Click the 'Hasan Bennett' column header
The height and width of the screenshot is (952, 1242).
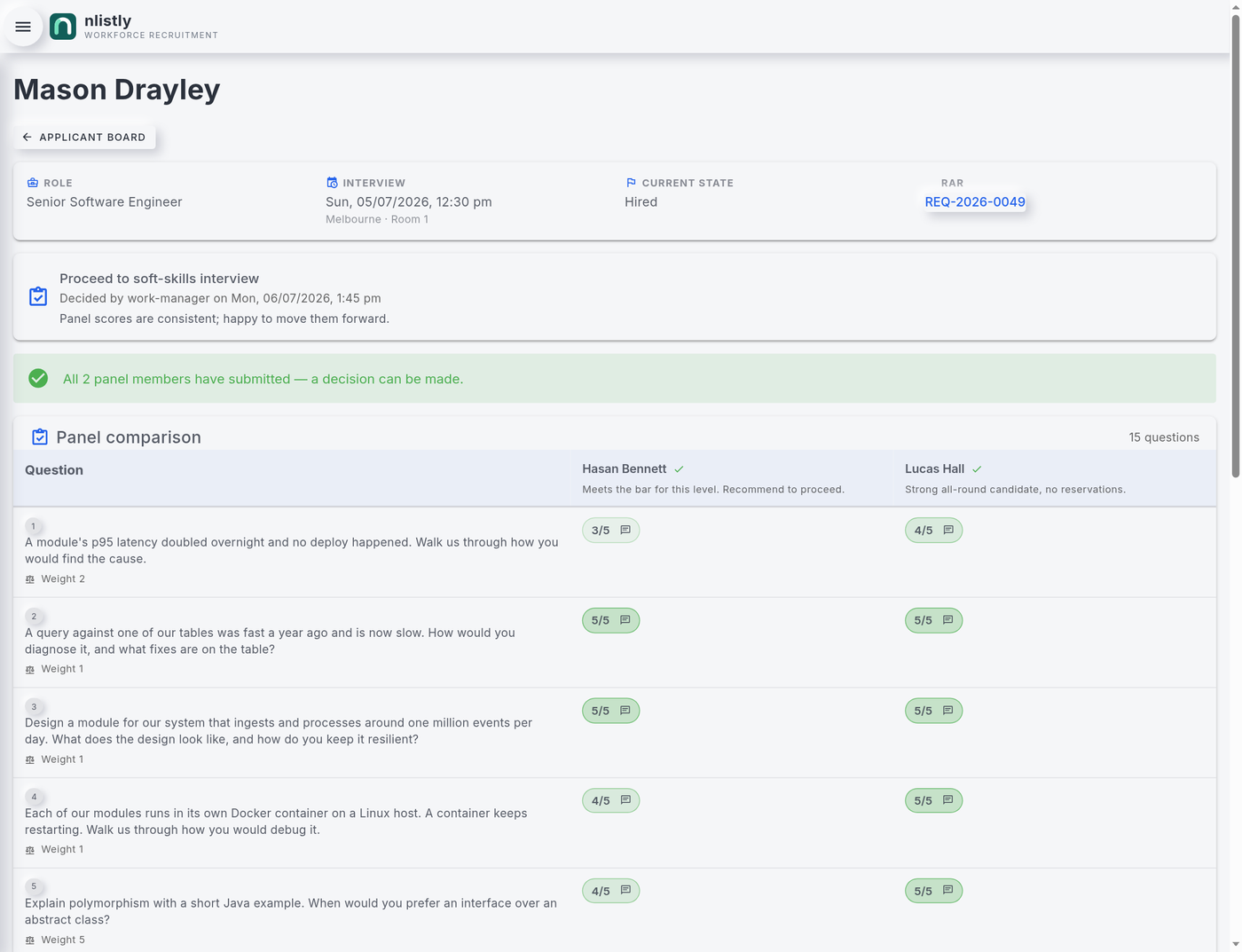click(x=625, y=469)
